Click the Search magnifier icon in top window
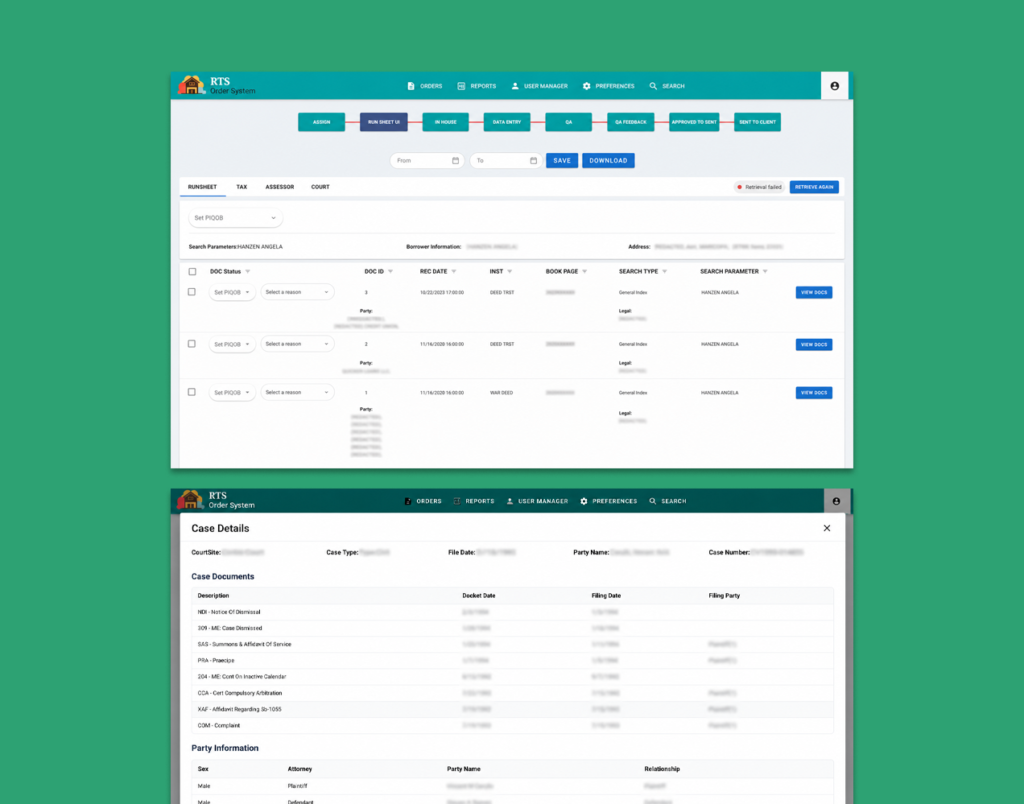 653,86
